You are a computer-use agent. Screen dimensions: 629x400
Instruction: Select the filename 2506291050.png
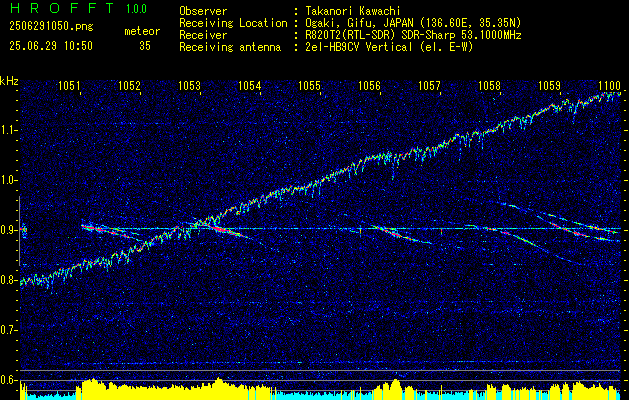point(51,26)
